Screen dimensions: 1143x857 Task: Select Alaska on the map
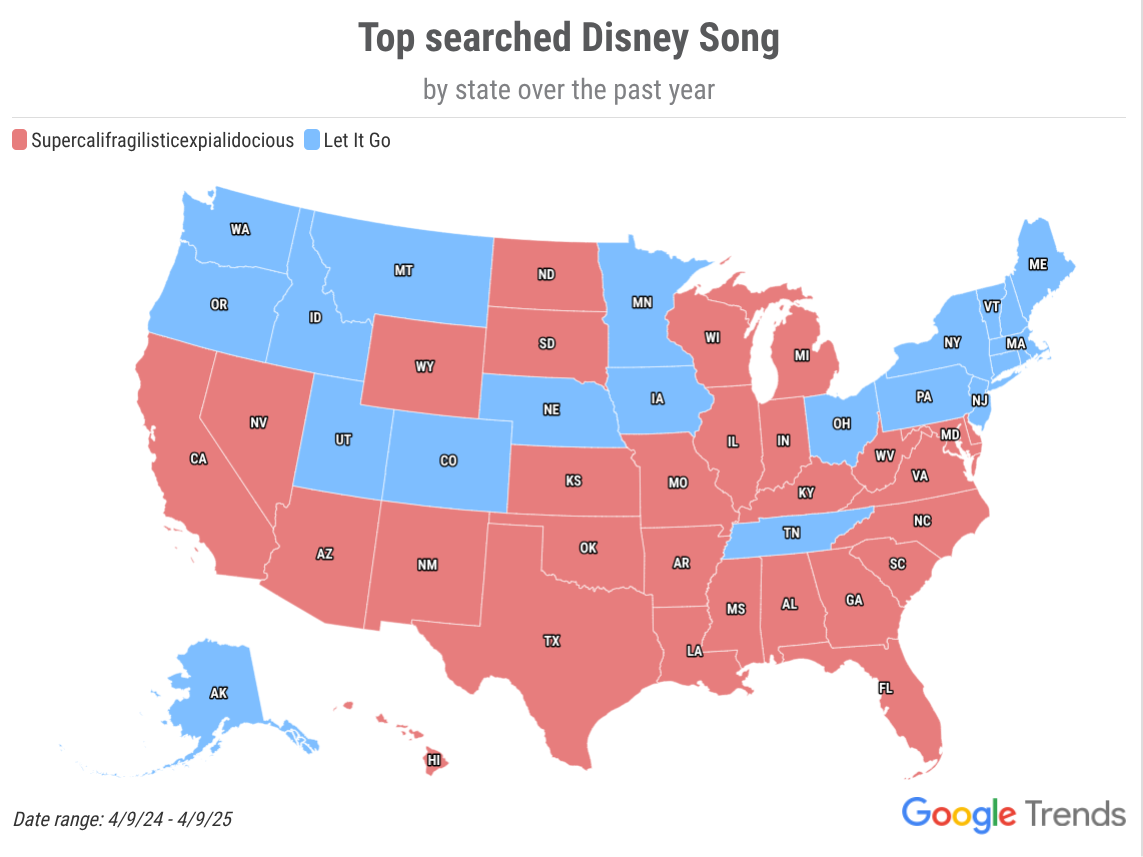coord(219,693)
